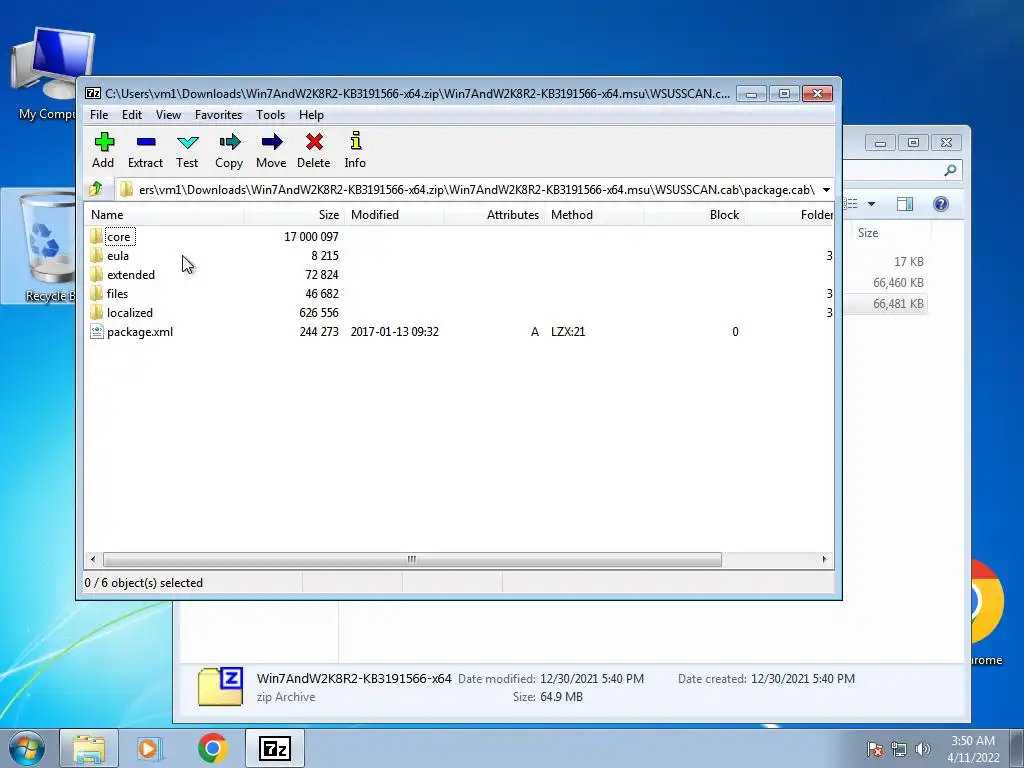Viewport: 1024px width, 768px height.
Task: Sort by the Name column header
Action: (x=165, y=215)
